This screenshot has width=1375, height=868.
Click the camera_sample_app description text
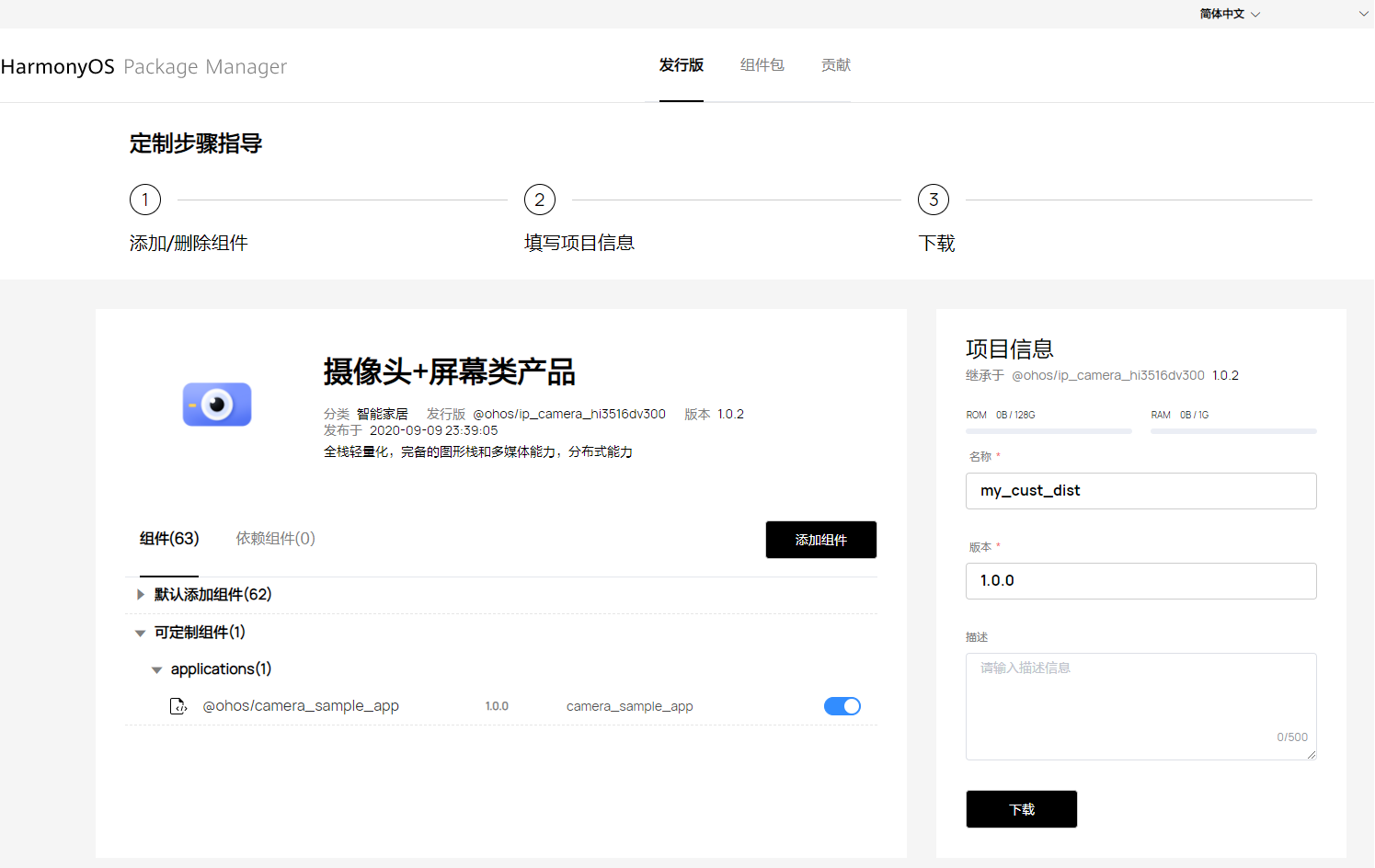point(630,706)
